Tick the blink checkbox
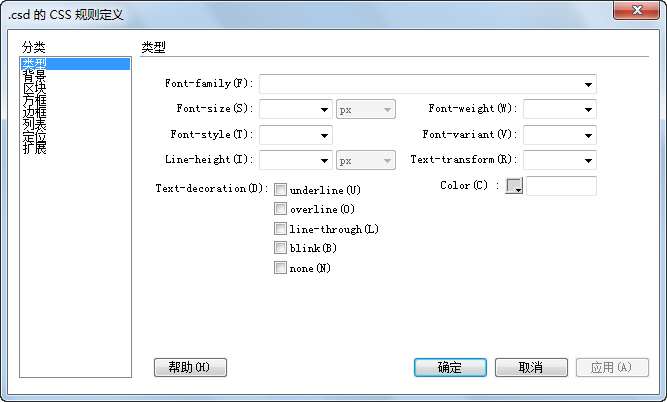The width and height of the screenshot is (667, 402). [x=281, y=247]
